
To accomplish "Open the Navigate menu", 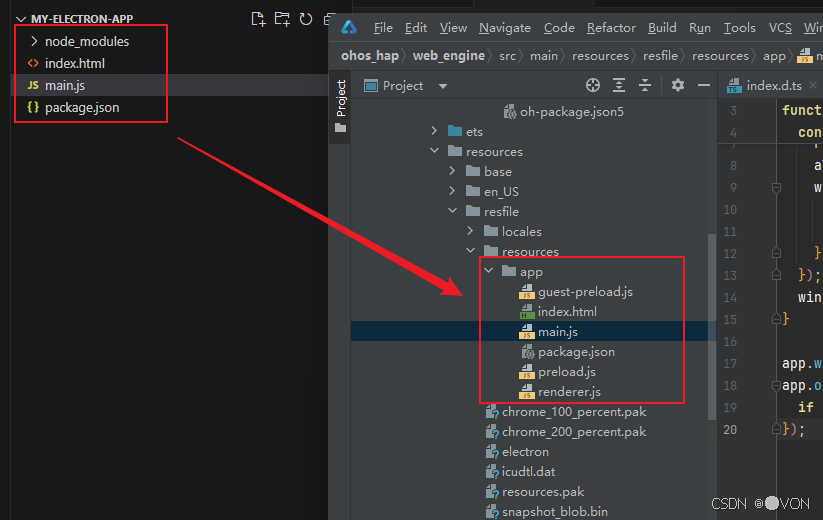I will (x=505, y=28).
